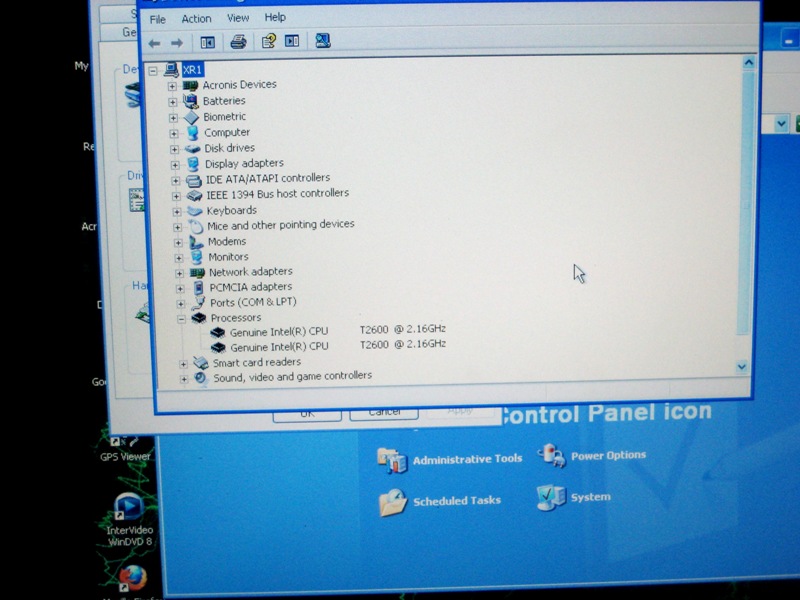Expand the Display adapters node

click(x=175, y=165)
